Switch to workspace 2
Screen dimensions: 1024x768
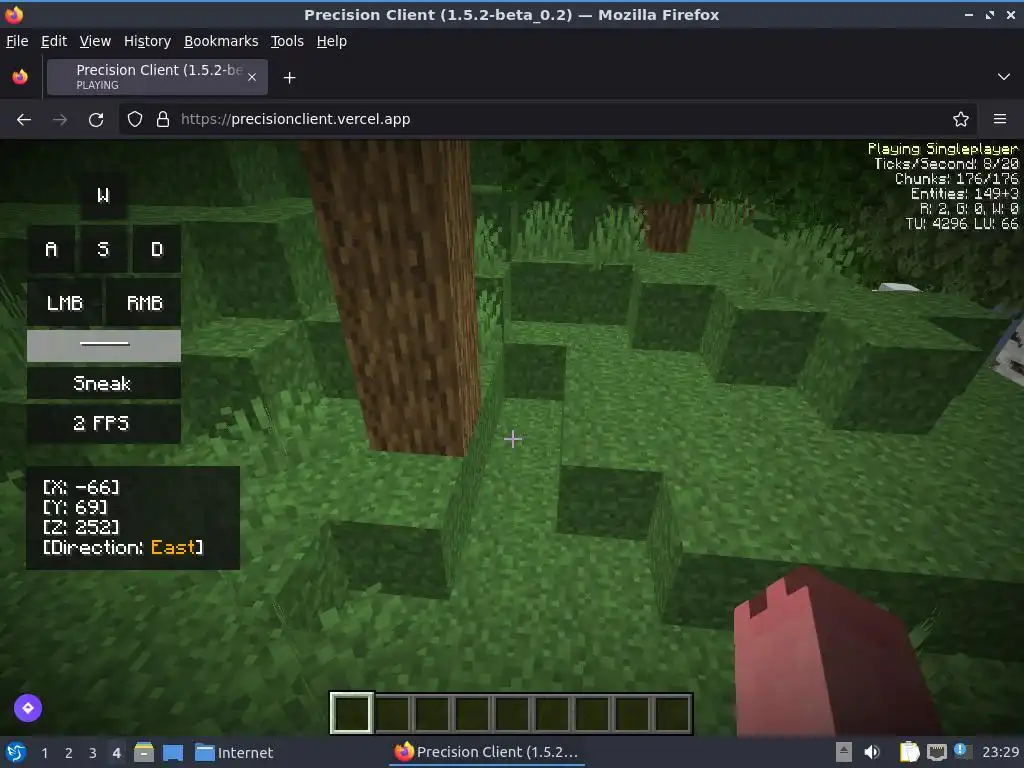pos(69,753)
